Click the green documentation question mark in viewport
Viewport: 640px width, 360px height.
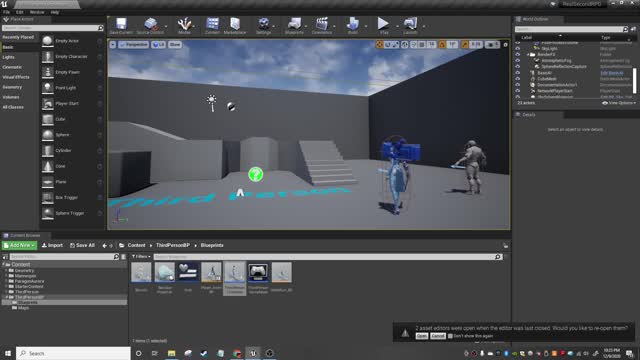point(256,174)
